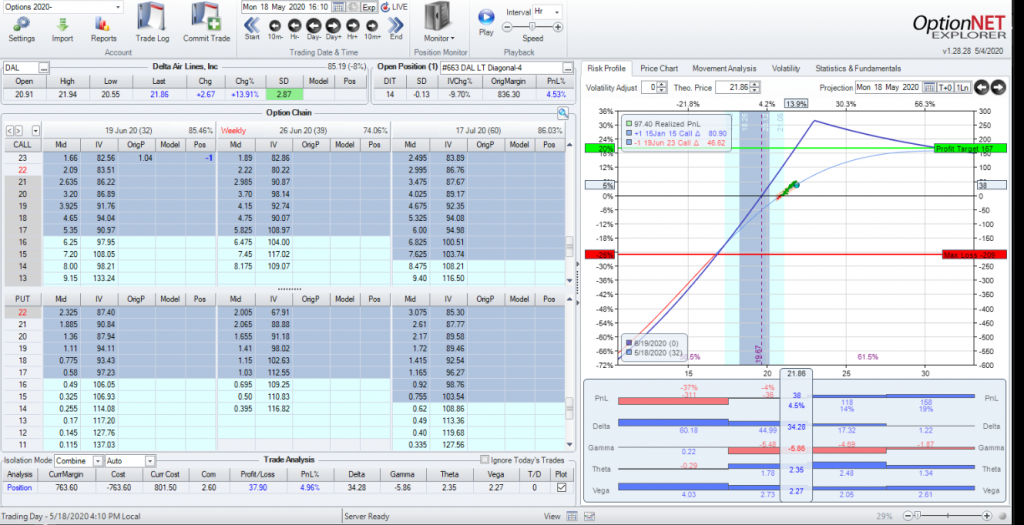Viewport: 1024px width, 525px height.
Task: Move projection date forward with right arrow
Action: [999, 87]
